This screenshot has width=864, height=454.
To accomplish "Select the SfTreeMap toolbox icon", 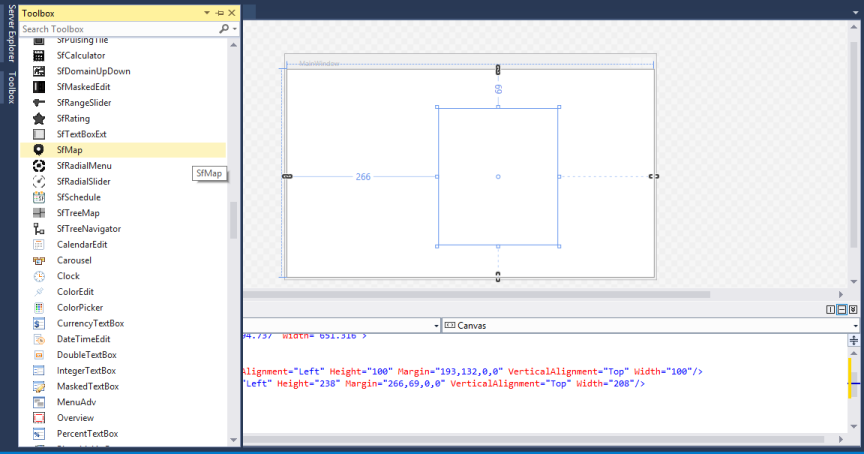I will click(x=39, y=213).
